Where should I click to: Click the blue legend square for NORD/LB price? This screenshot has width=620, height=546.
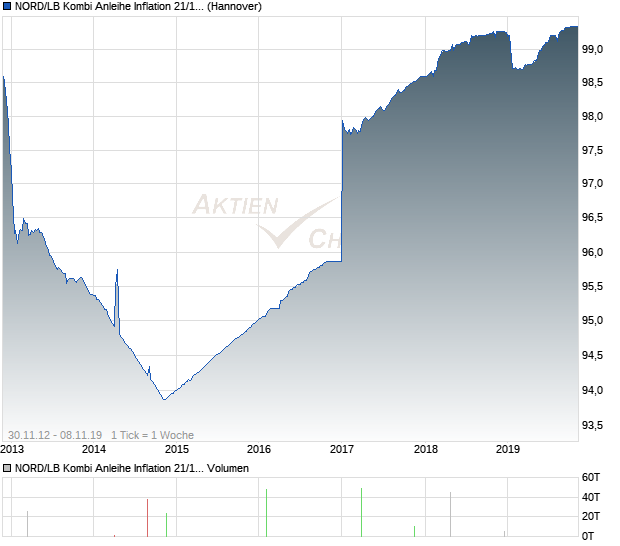point(7,7)
